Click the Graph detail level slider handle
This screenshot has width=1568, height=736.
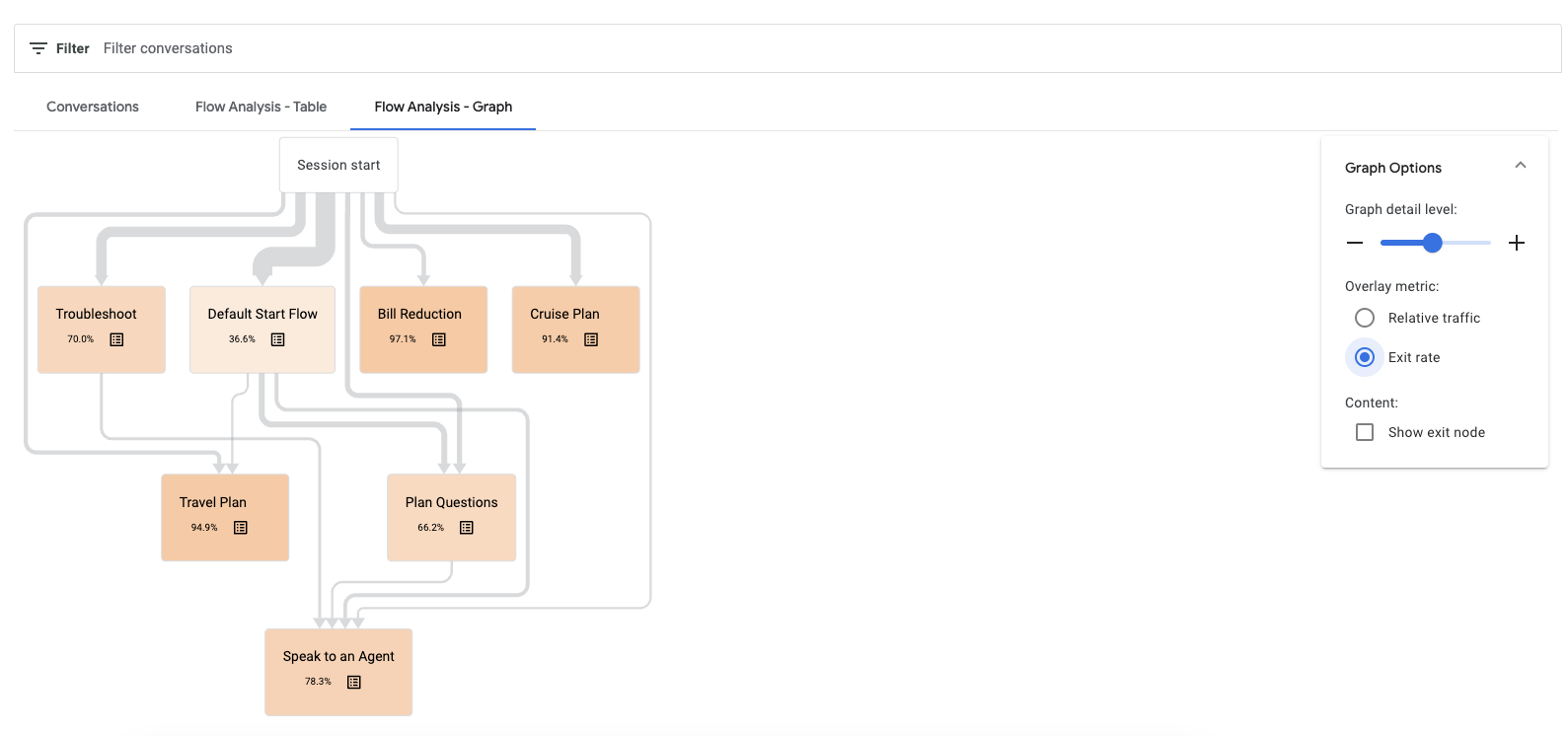click(1433, 243)
